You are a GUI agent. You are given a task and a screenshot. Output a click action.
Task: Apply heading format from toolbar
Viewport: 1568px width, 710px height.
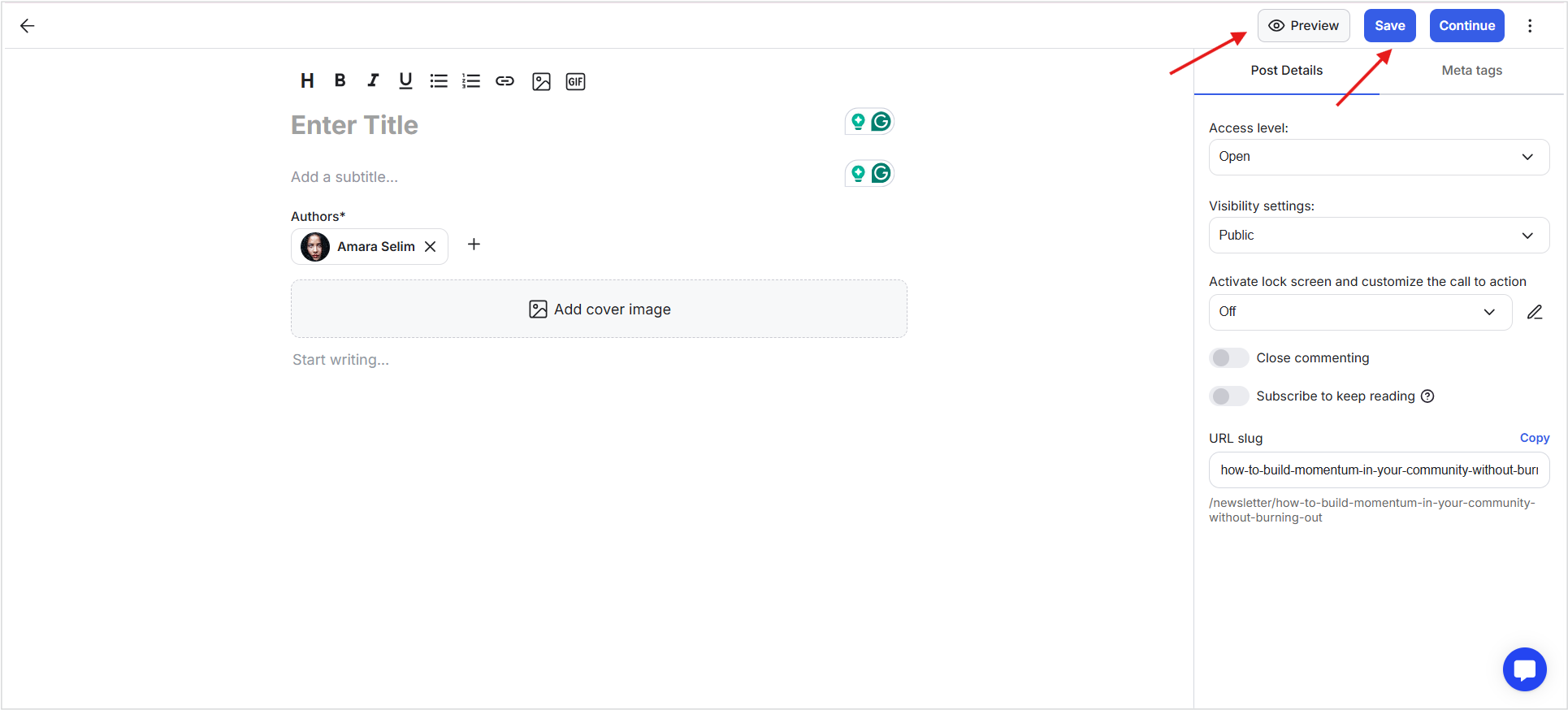(307, 80)
